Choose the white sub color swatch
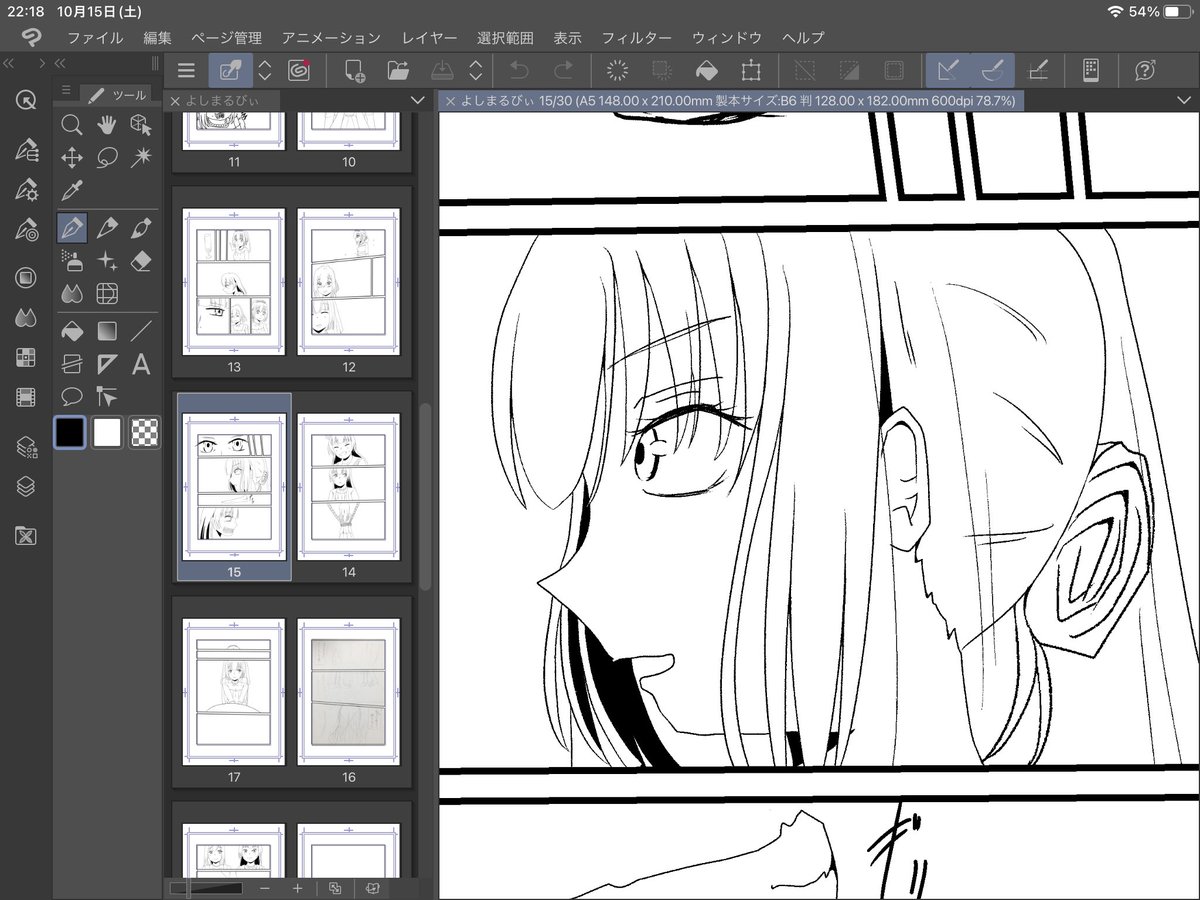1200x900 pixels. (107, 433)
